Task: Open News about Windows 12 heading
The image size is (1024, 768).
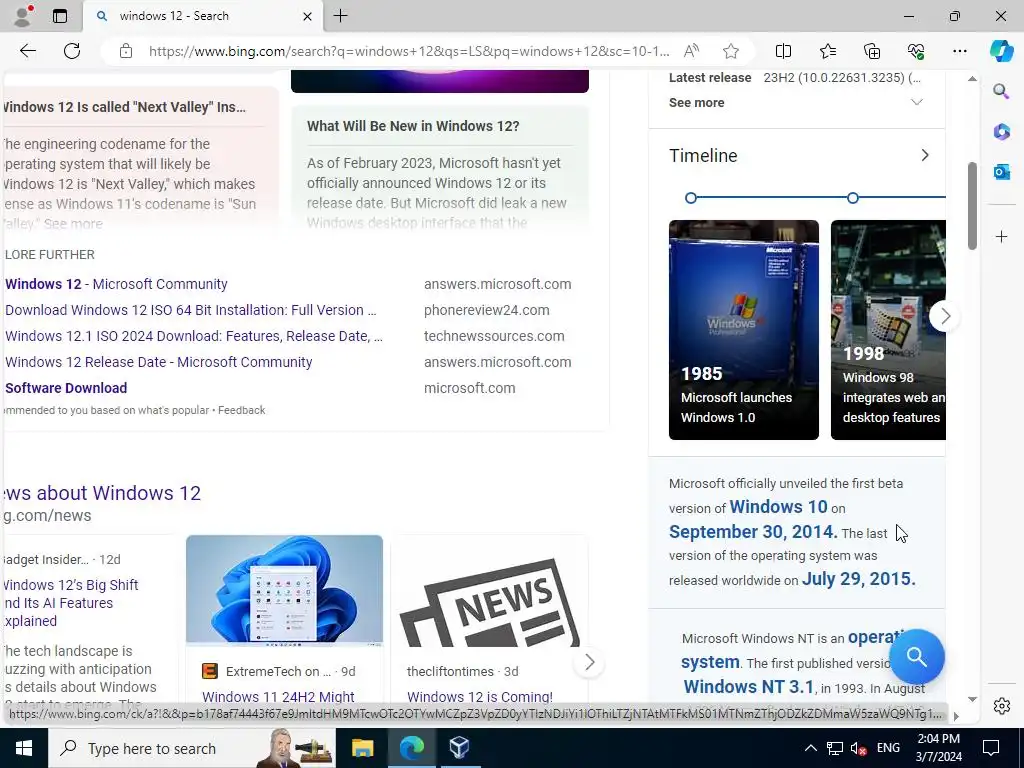Action: (102, 492)
